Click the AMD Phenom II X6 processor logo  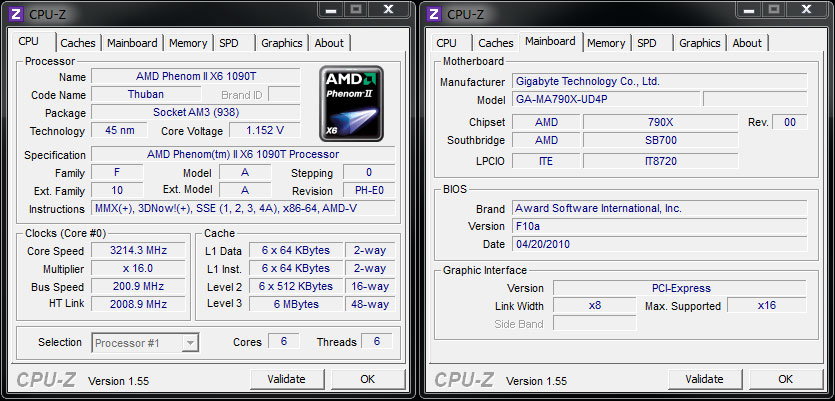click(351, 103)
